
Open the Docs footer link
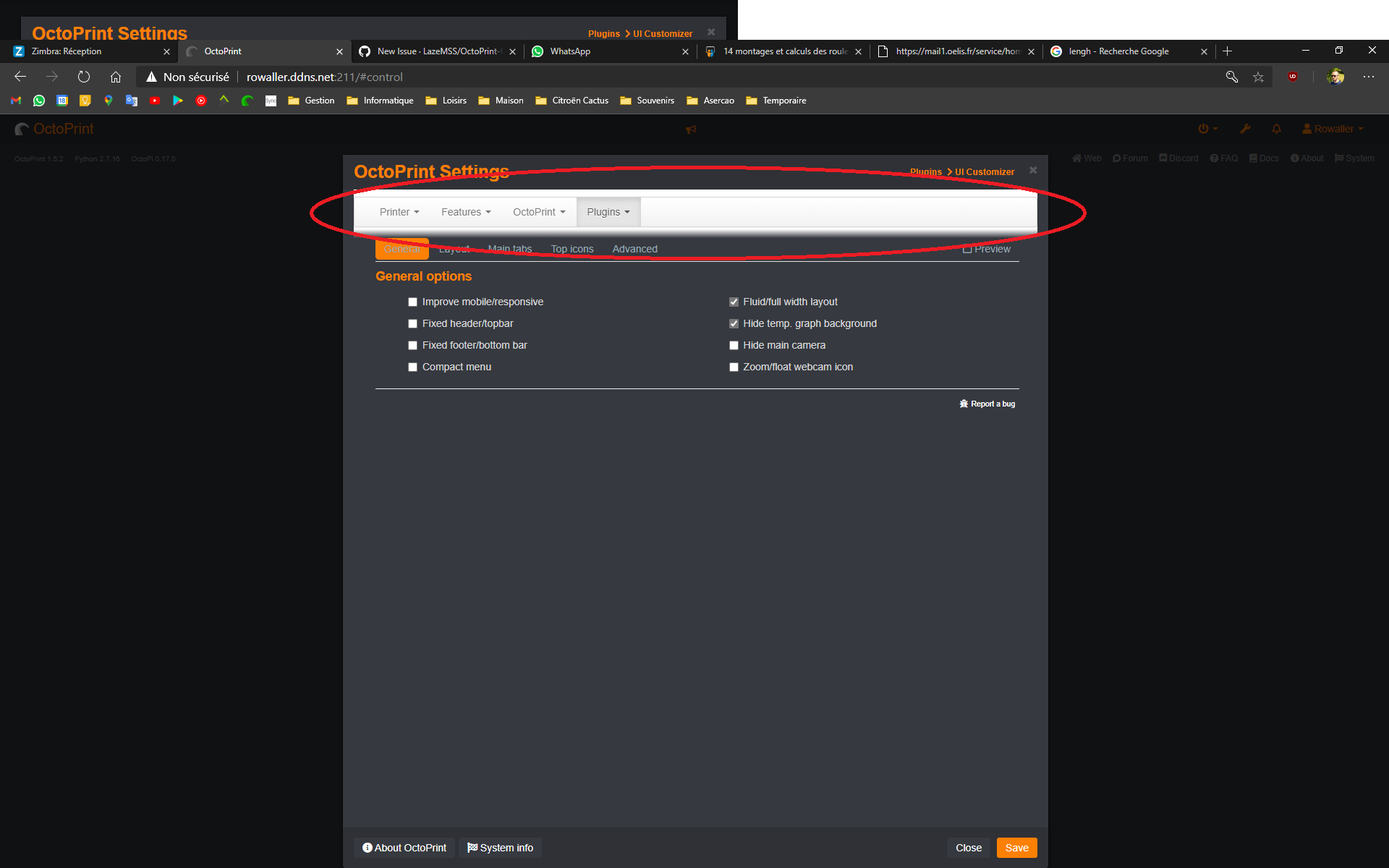coord(1264,158)
